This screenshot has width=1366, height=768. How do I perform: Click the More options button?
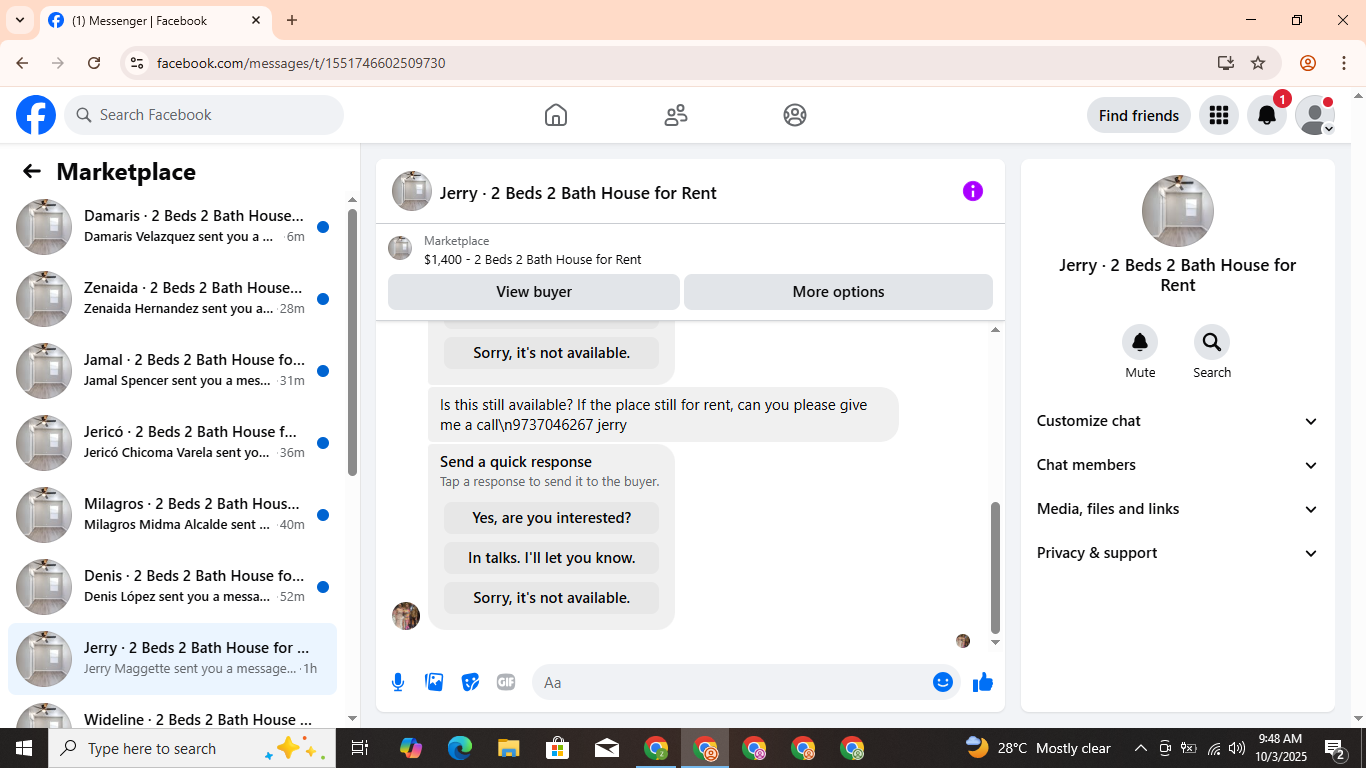tap(838, 292)
